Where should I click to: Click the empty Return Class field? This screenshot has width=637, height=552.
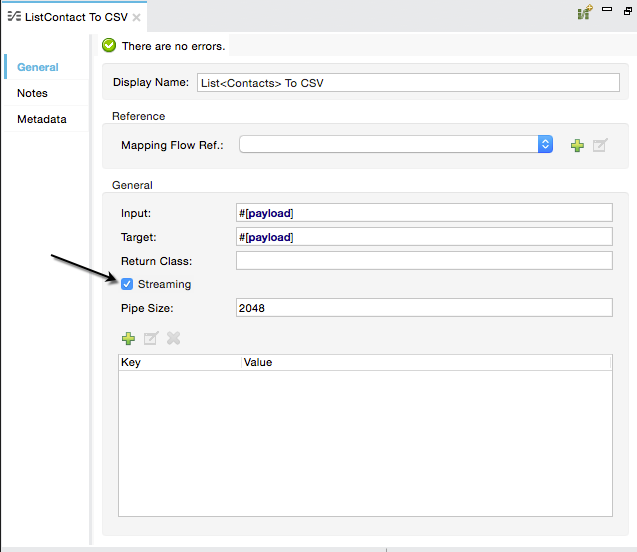(423, 261)
